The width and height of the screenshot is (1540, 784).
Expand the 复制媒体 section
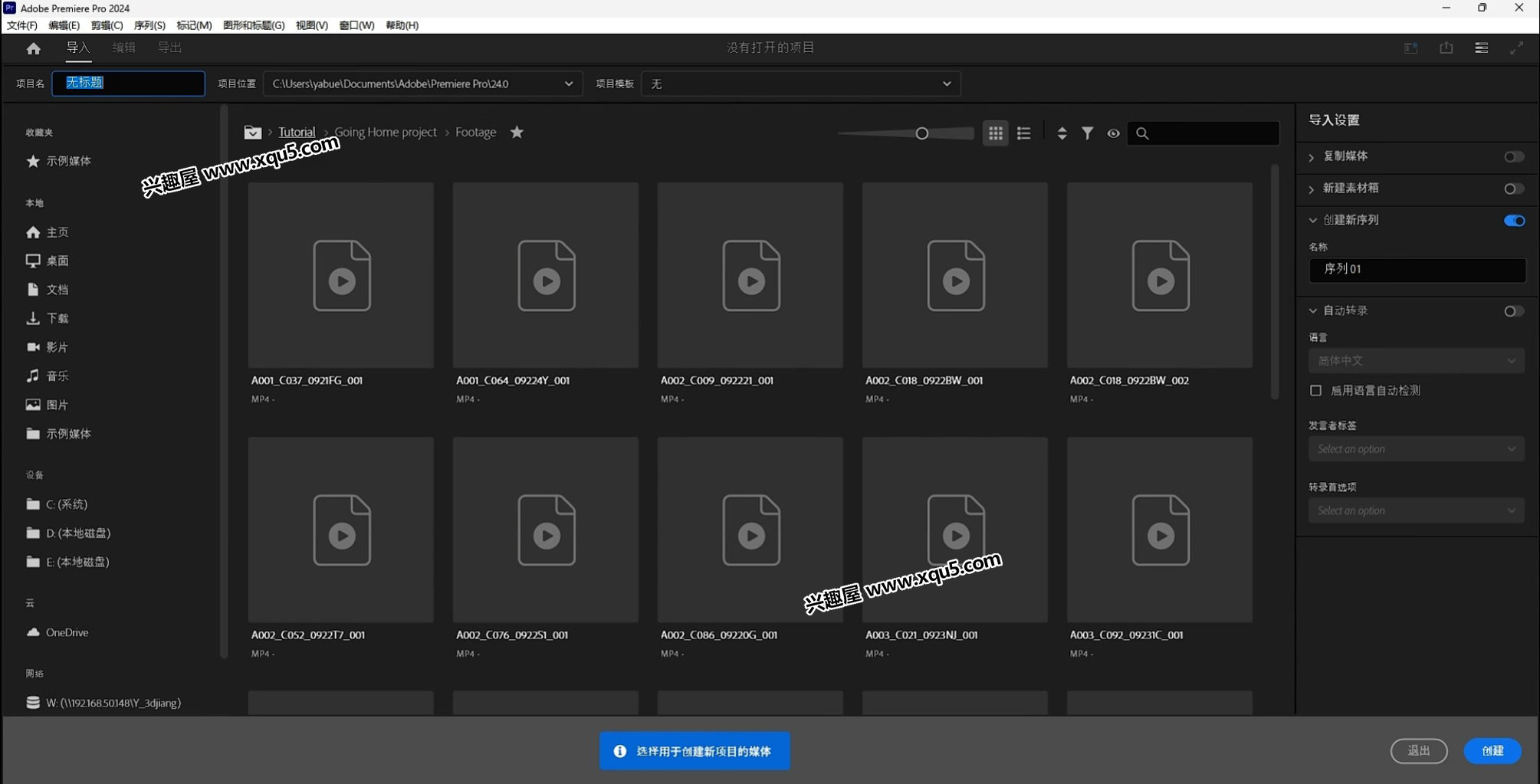[x=1312, y=157]
